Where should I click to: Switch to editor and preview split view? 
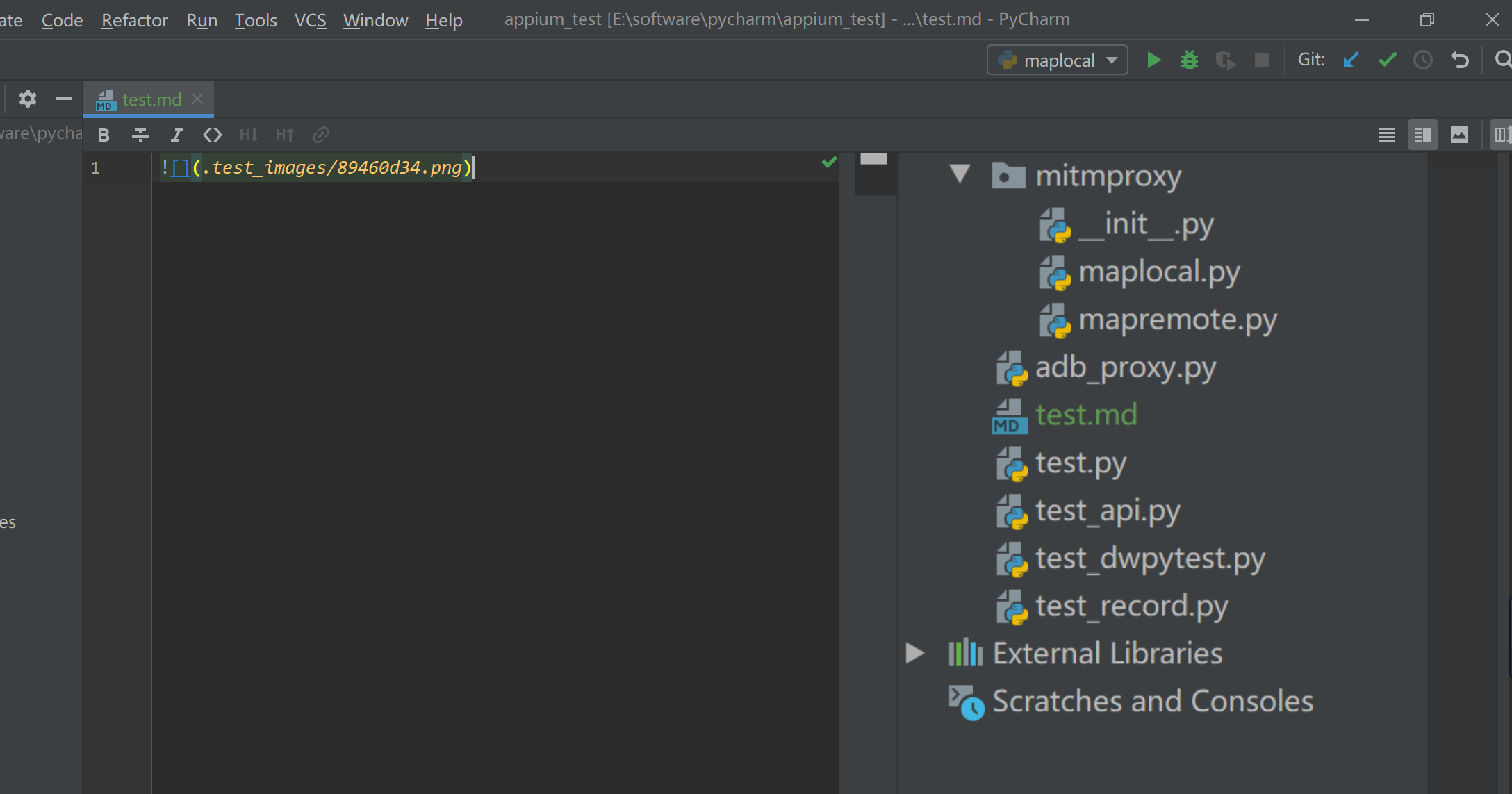pyautogui.click(x=1422, y=135)
